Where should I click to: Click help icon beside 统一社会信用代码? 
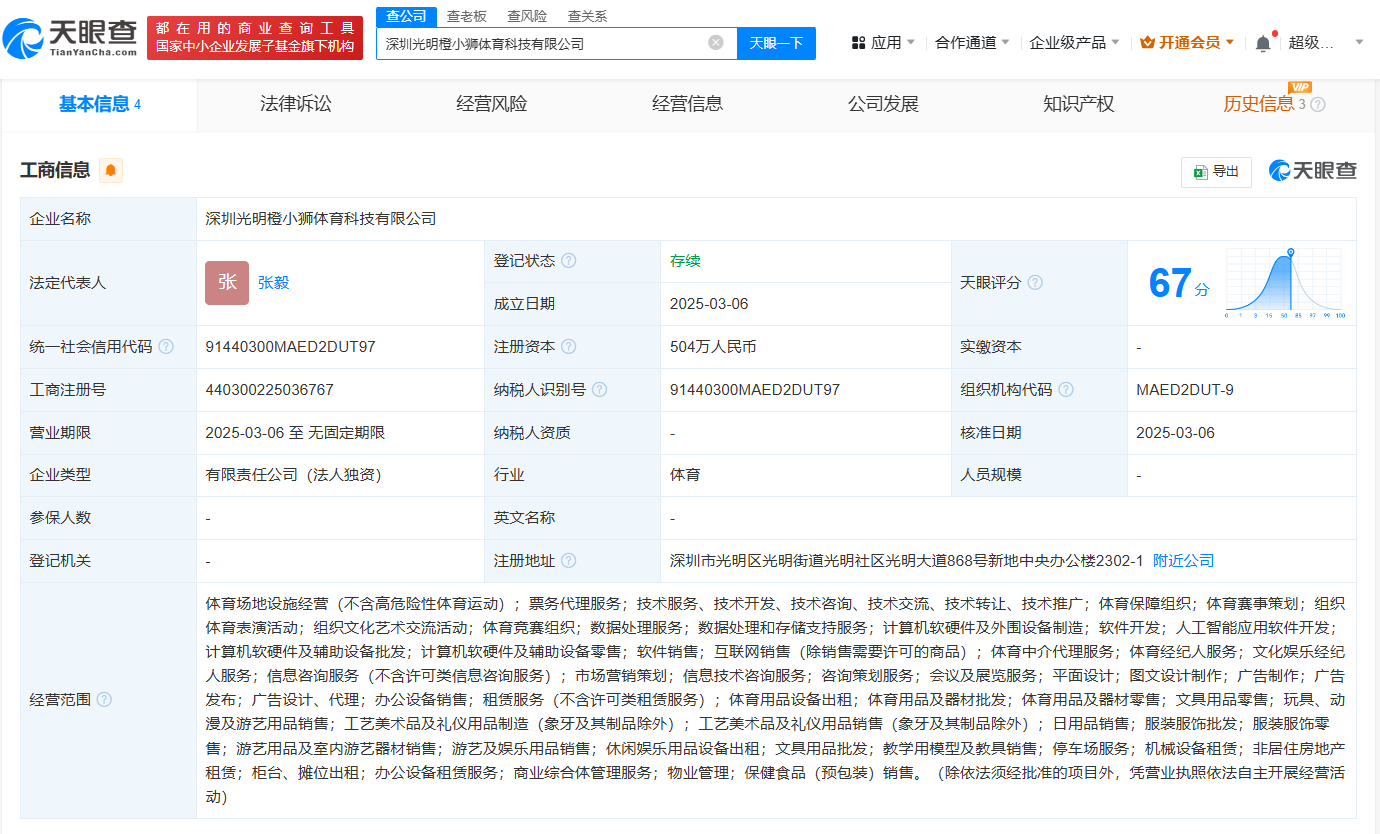pyautogui.click(x=166, y=347)
